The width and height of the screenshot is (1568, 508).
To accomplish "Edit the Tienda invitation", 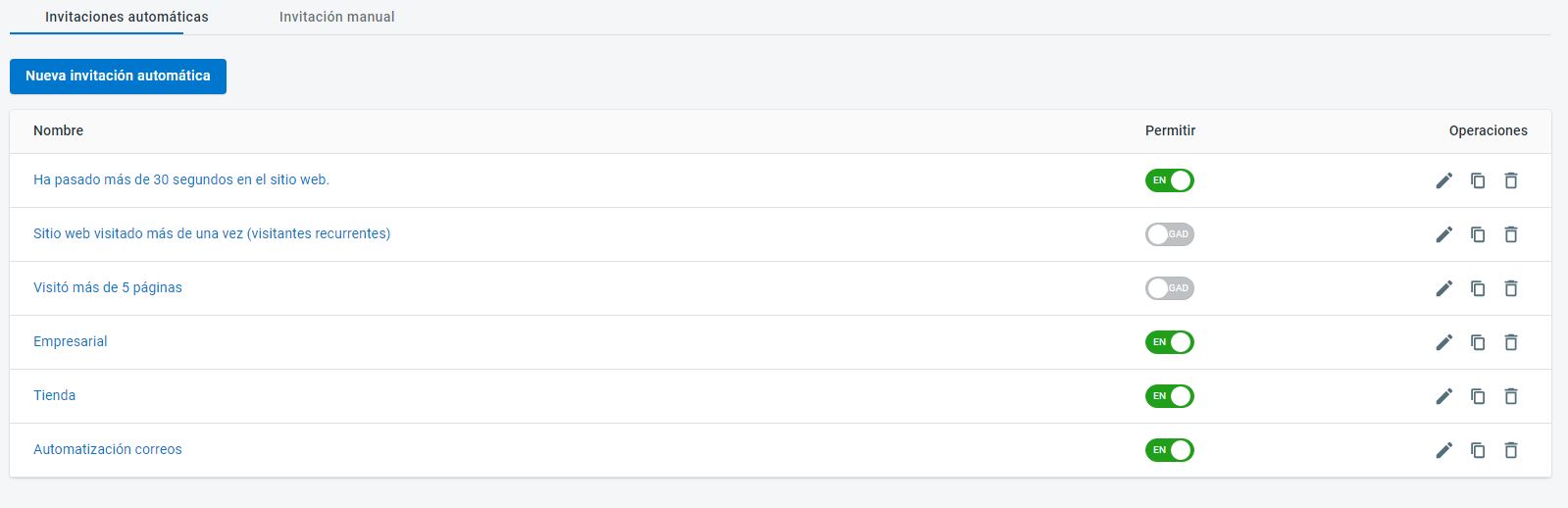I will (1443, 396).
